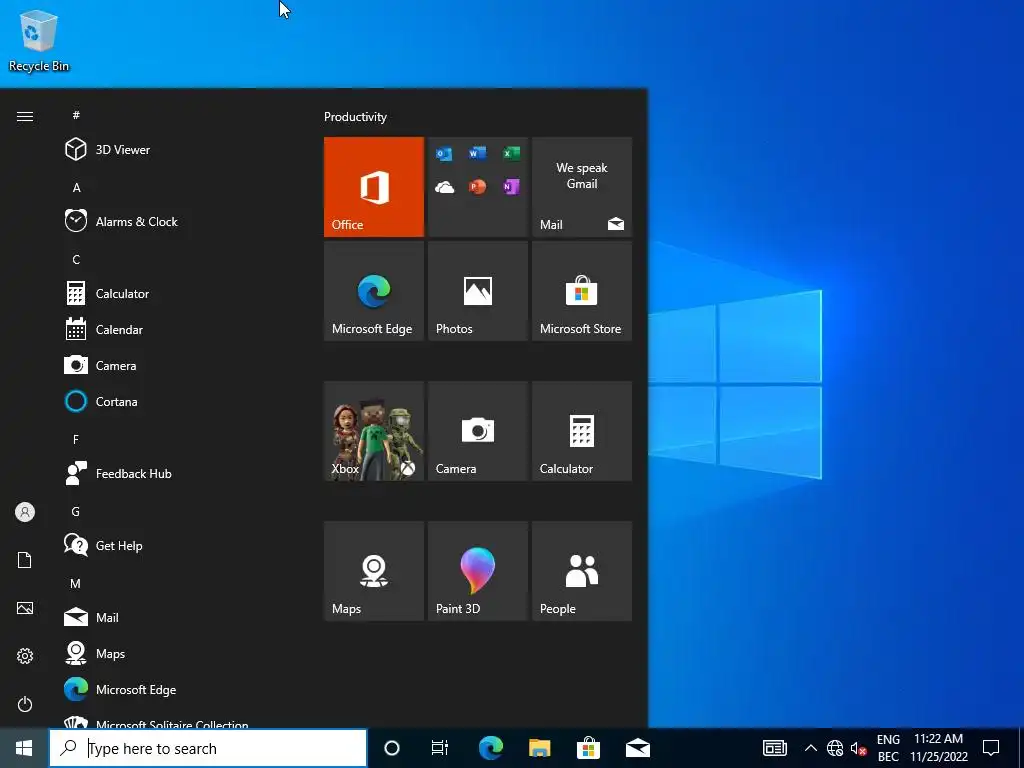The height and width of the screenshot is (768, 1024).
Task: Open the Recycle Bin desktop icon
Action: pos(39,41)
